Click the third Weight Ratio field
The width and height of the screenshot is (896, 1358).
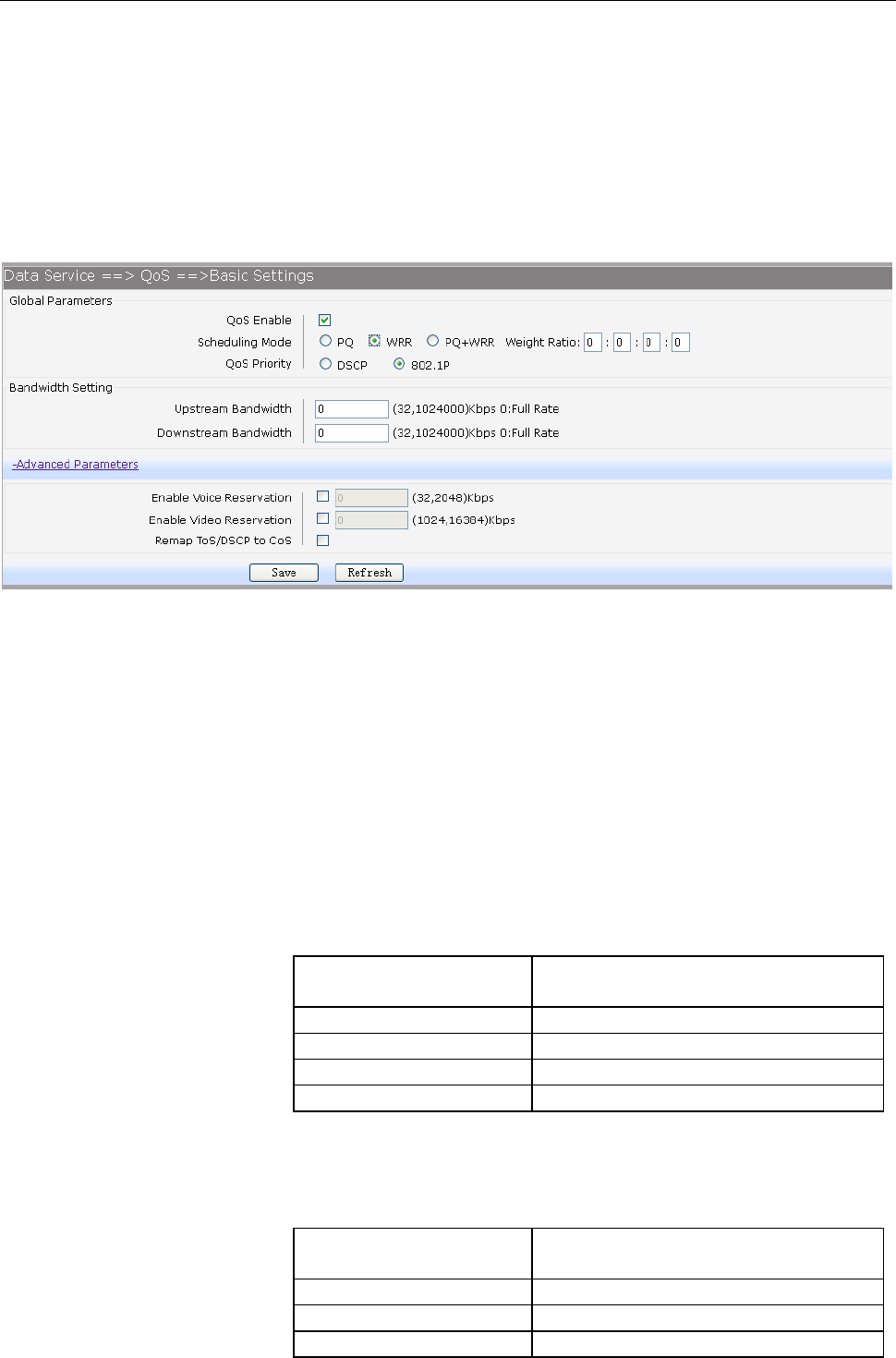pos(651,343)
